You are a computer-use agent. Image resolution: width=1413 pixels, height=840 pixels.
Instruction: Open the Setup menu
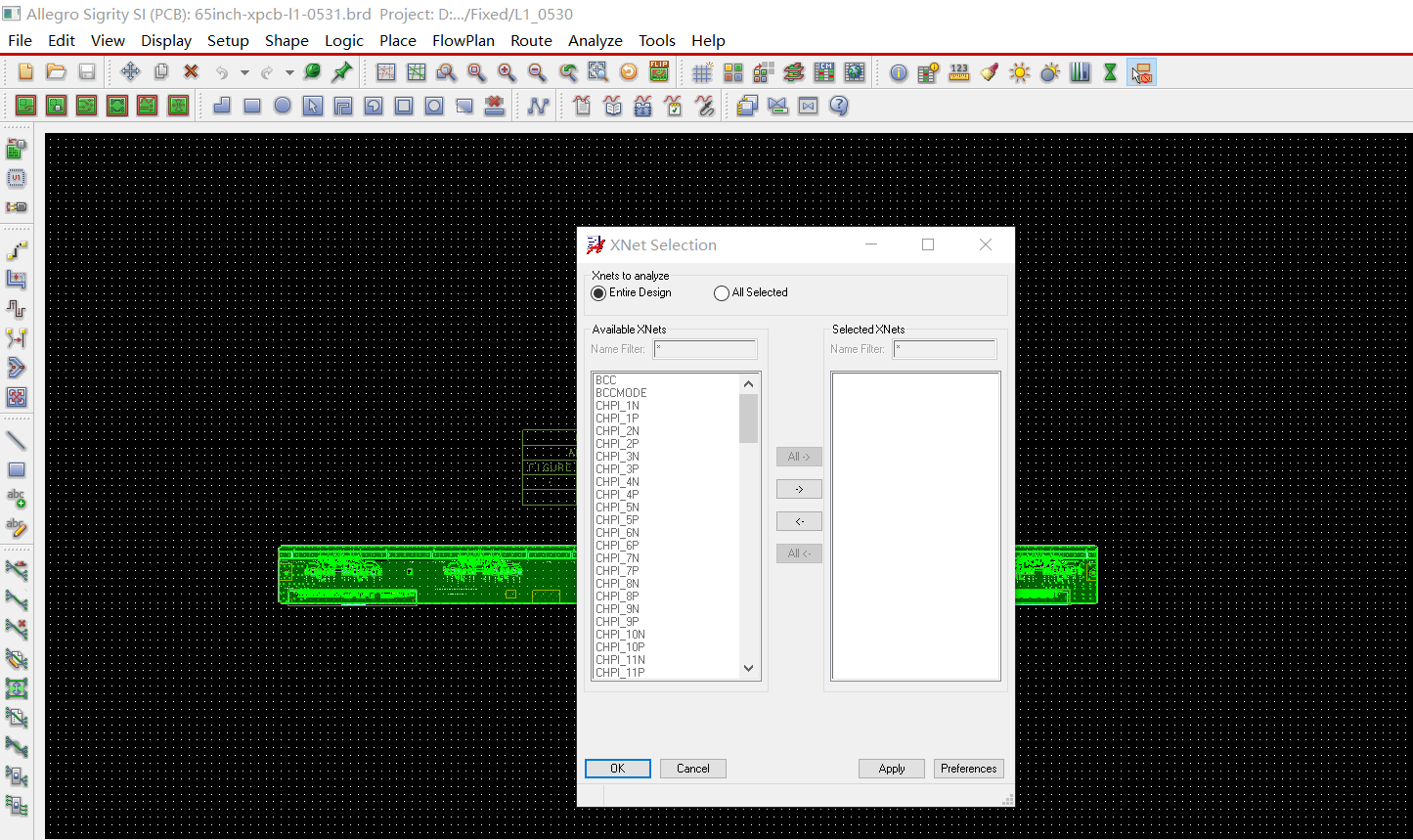click(228, 40)
